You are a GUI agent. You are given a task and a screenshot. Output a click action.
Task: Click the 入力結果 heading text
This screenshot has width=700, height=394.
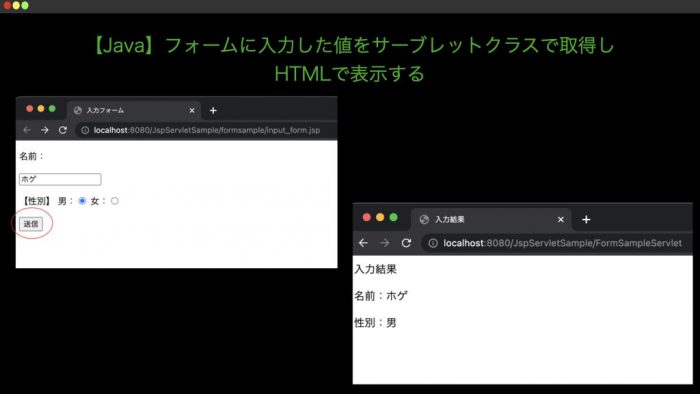click(375, 269)
